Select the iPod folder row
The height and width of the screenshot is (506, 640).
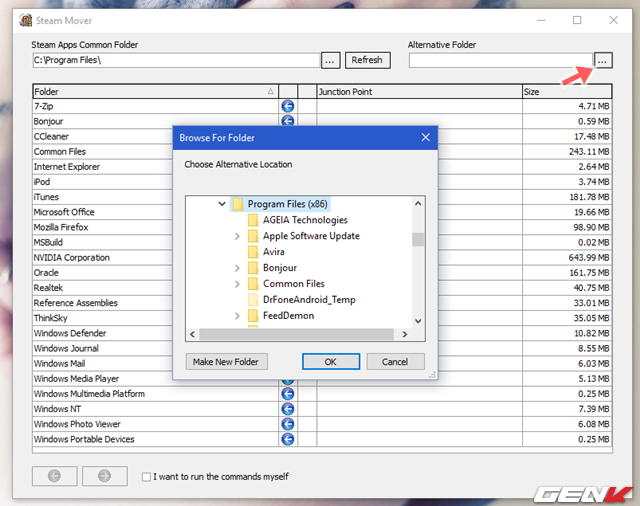coord(102,182)
